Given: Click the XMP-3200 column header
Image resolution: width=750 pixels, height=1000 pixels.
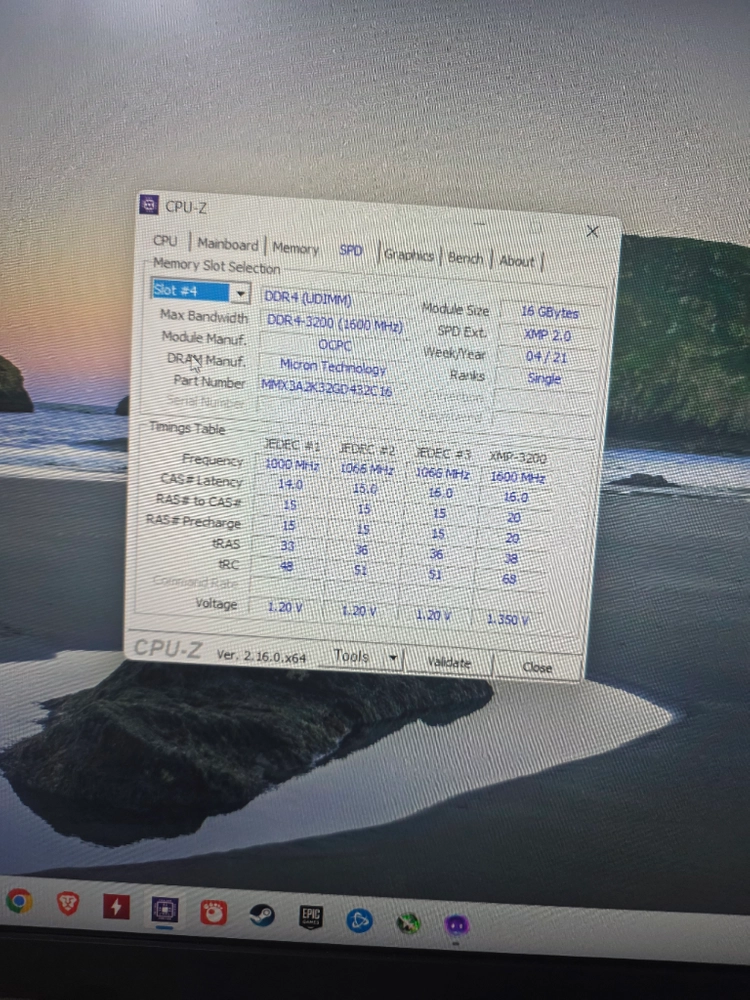Looking at the screenshot, I should coord(518,457).
